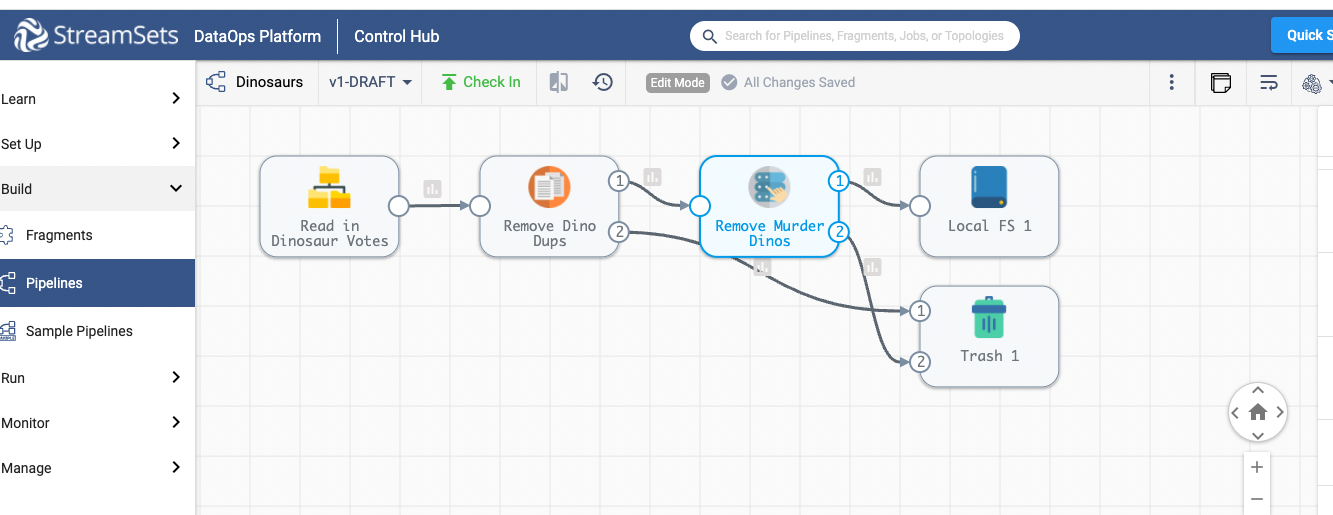Open the v1-DRAFT version dropdown
The height and width of the screenshot is (515, 1333).
370,82
